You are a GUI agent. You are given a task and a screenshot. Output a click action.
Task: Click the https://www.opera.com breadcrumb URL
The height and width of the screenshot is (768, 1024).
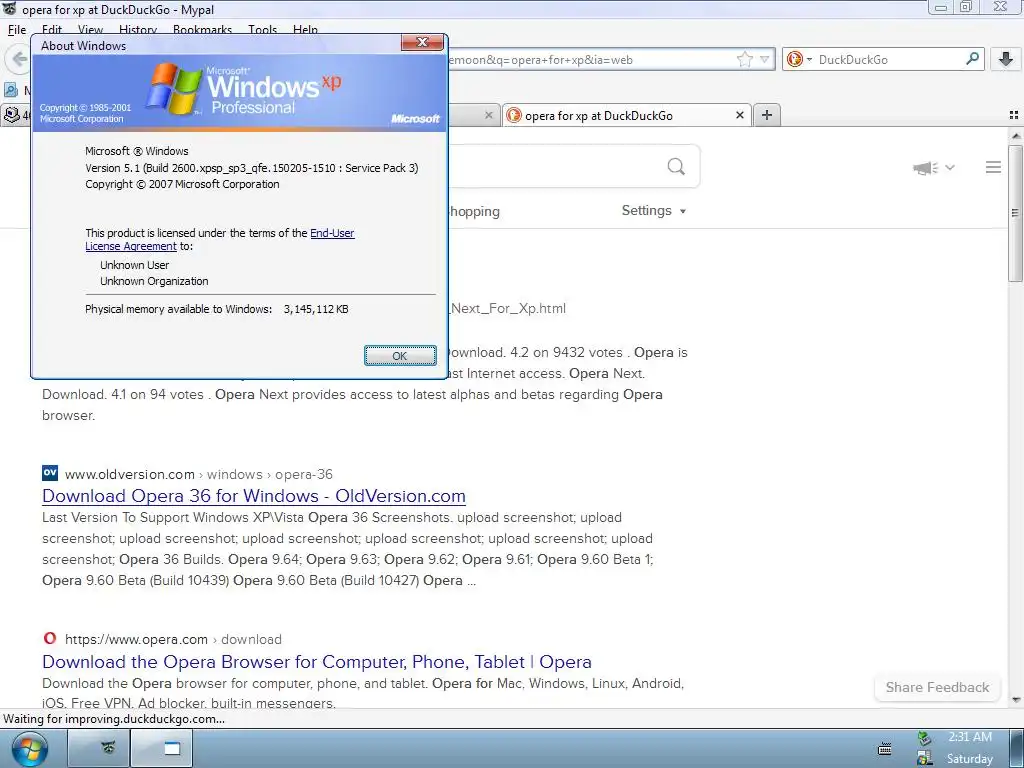tap(136, 639)
